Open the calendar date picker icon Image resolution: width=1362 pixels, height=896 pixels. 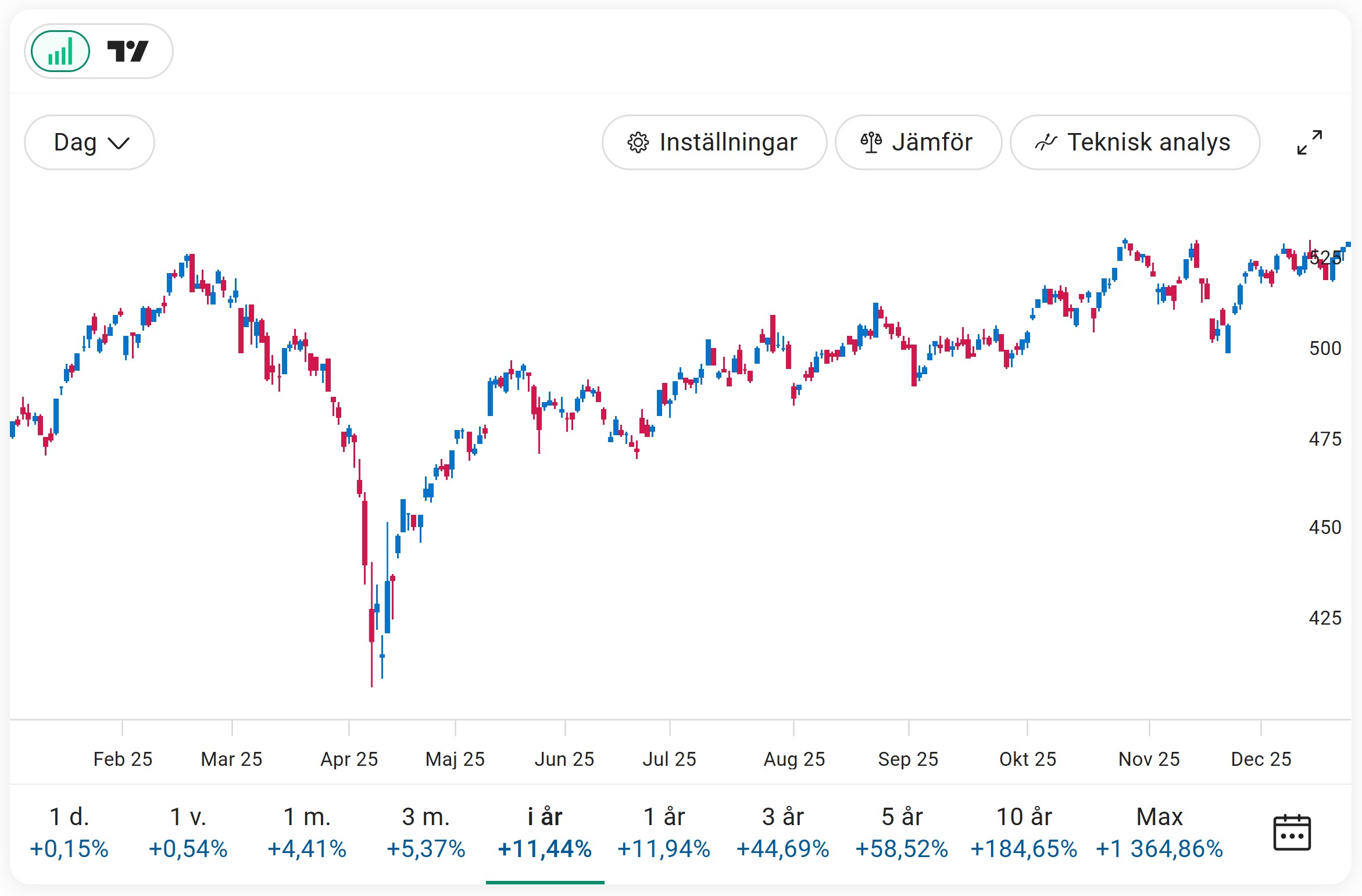(x=1291, y=833)
